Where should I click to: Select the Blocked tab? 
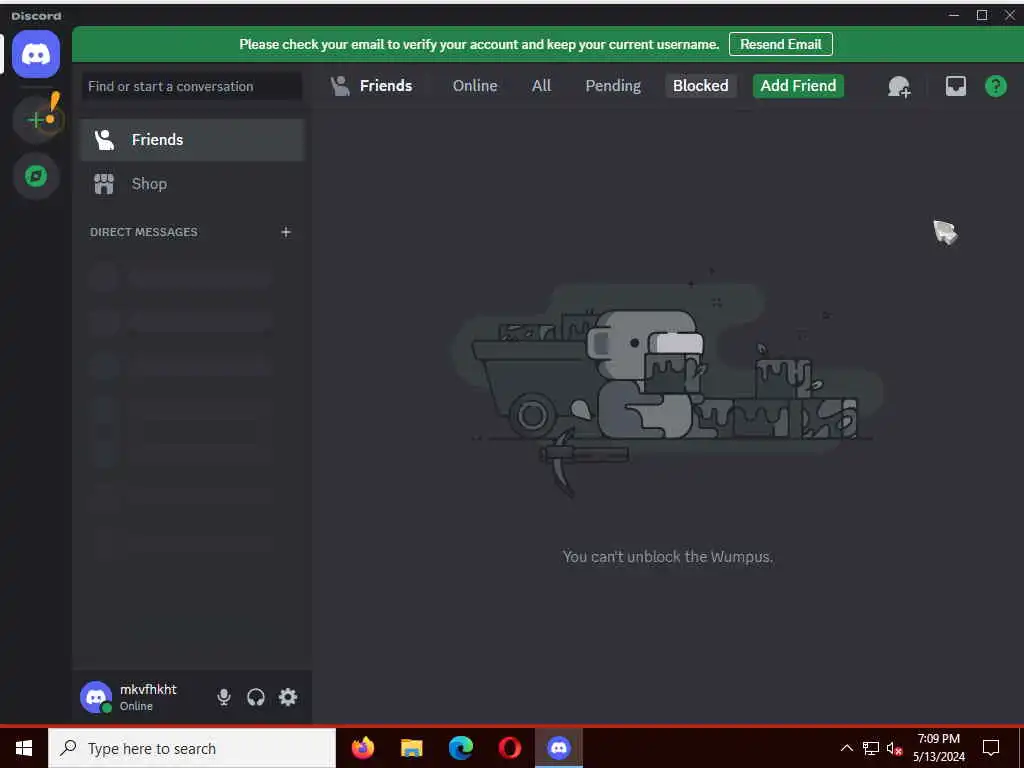[701, 86]
